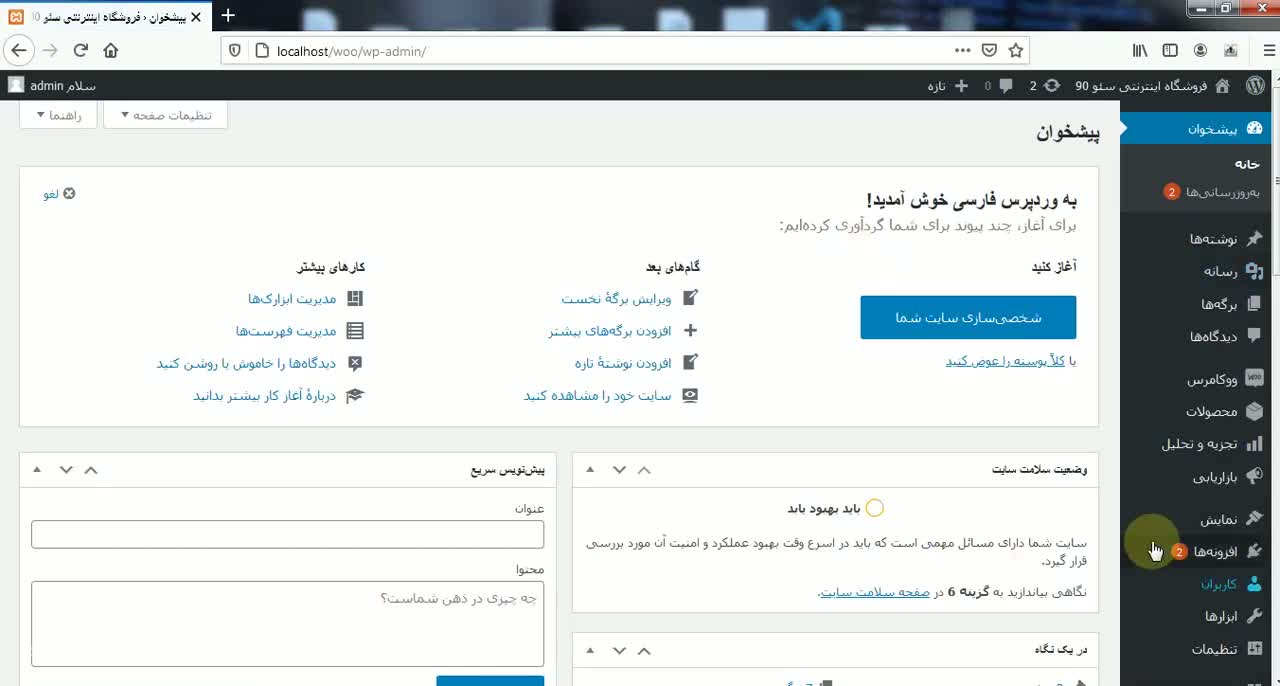Click the WordPress logo in the admin toolbar
The width and height of the screenshot is (1280, 686).
(1256, 85)
